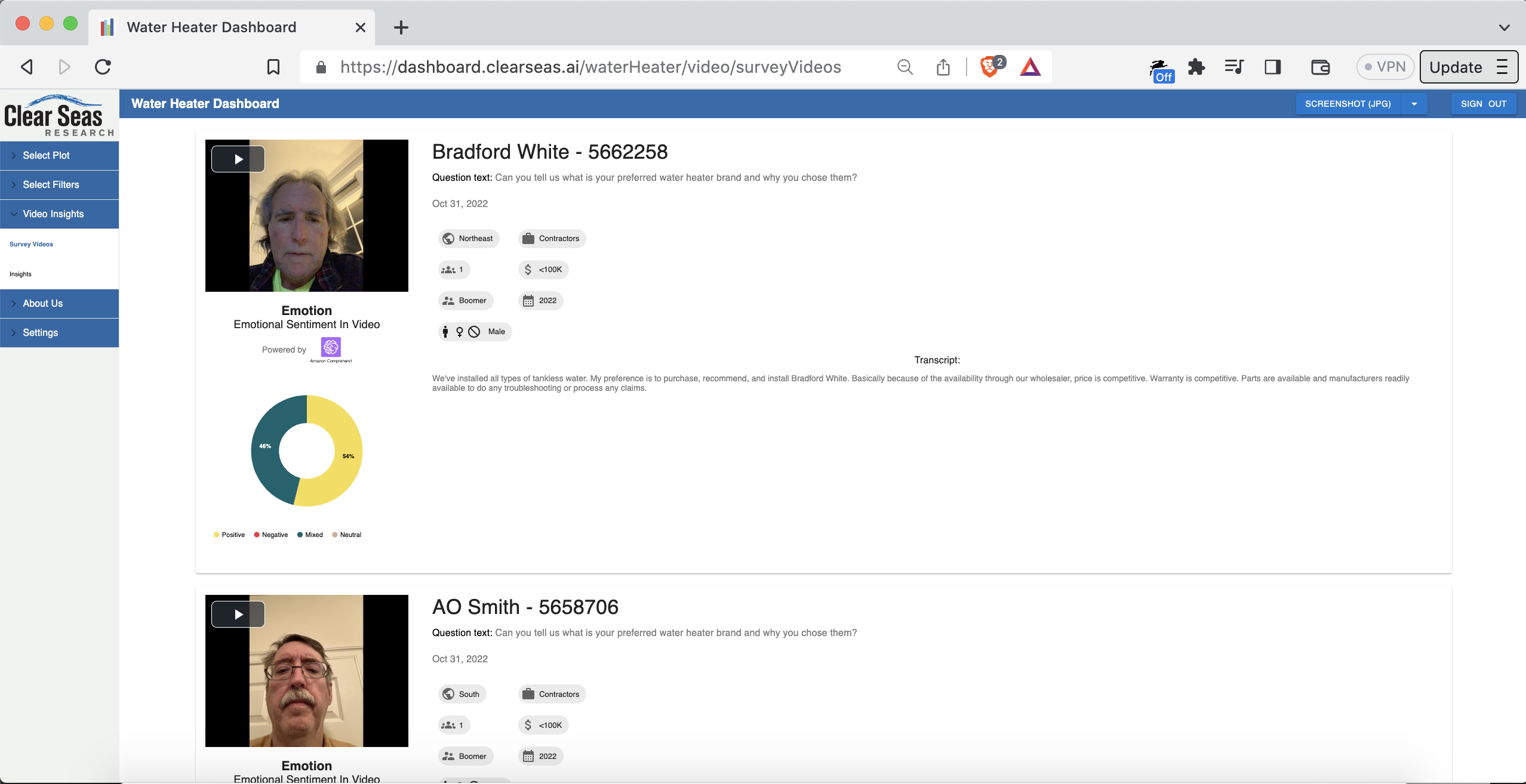The width and height of the screenshot is (1526, 784).
Task: Select the female symbol on the gender badge
Action: [x=459, y=331]
